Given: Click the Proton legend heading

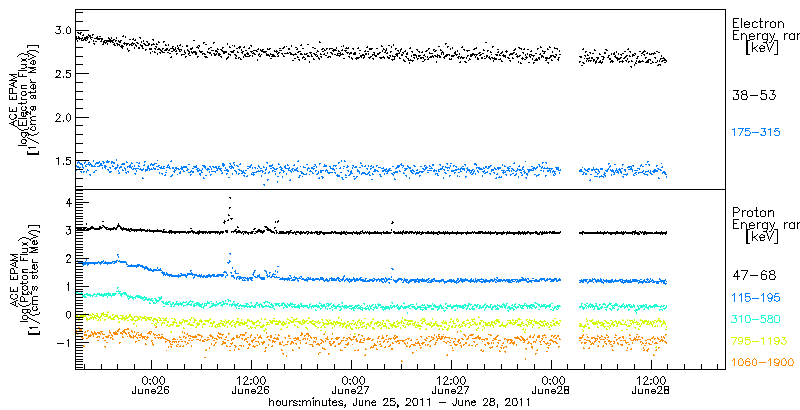Looking at the screenshot, I should [754, 213].
